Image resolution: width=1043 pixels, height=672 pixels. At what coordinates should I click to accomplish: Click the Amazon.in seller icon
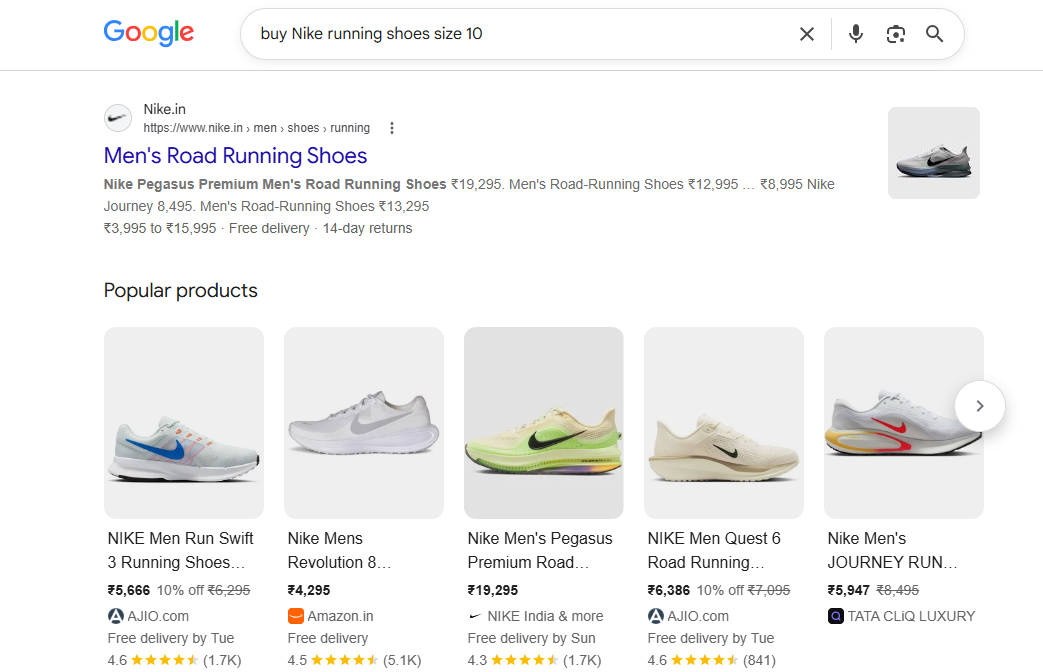(x=295, y=616)
